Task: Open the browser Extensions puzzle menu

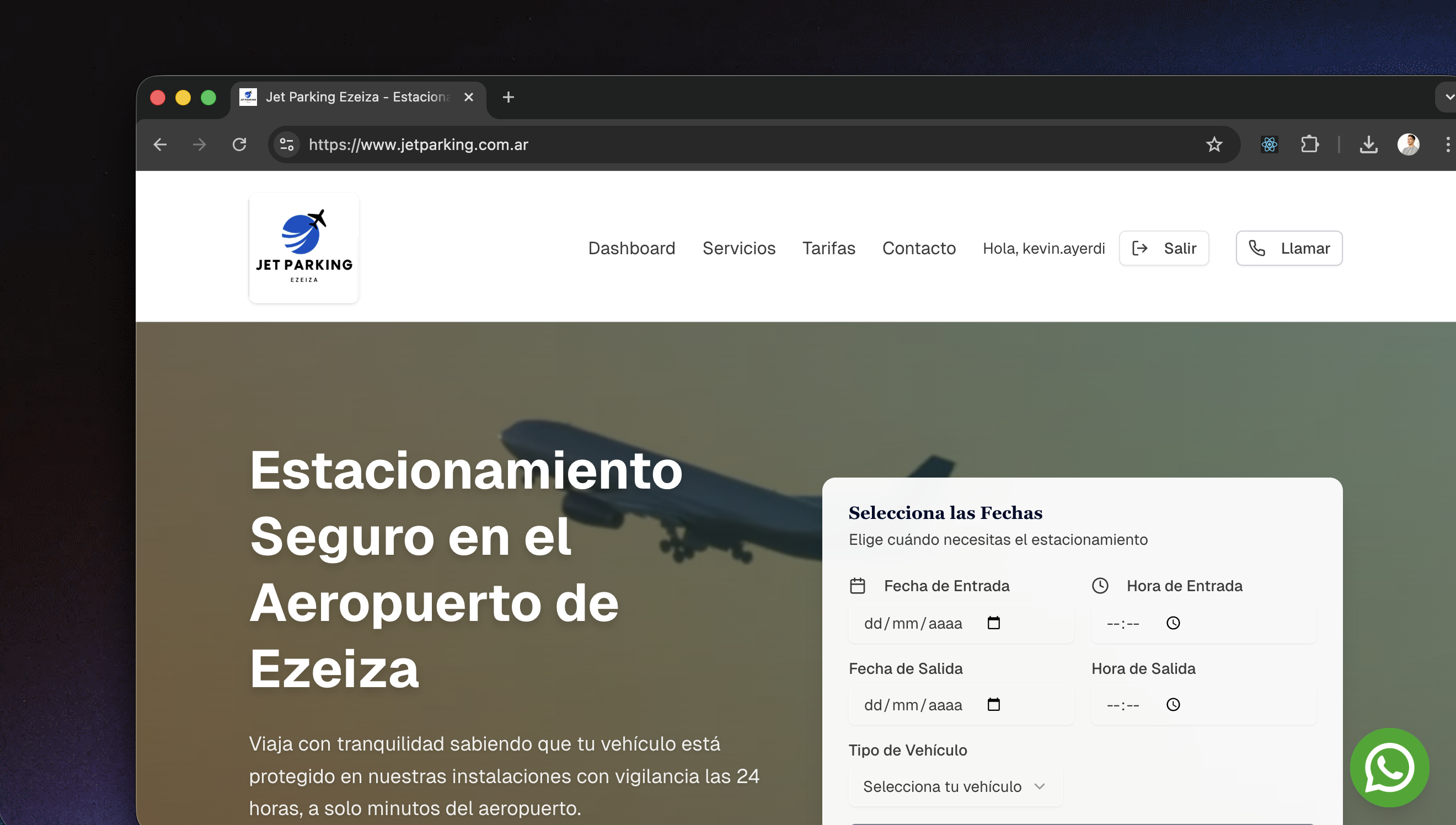Action: click(x=1309, y=144)
